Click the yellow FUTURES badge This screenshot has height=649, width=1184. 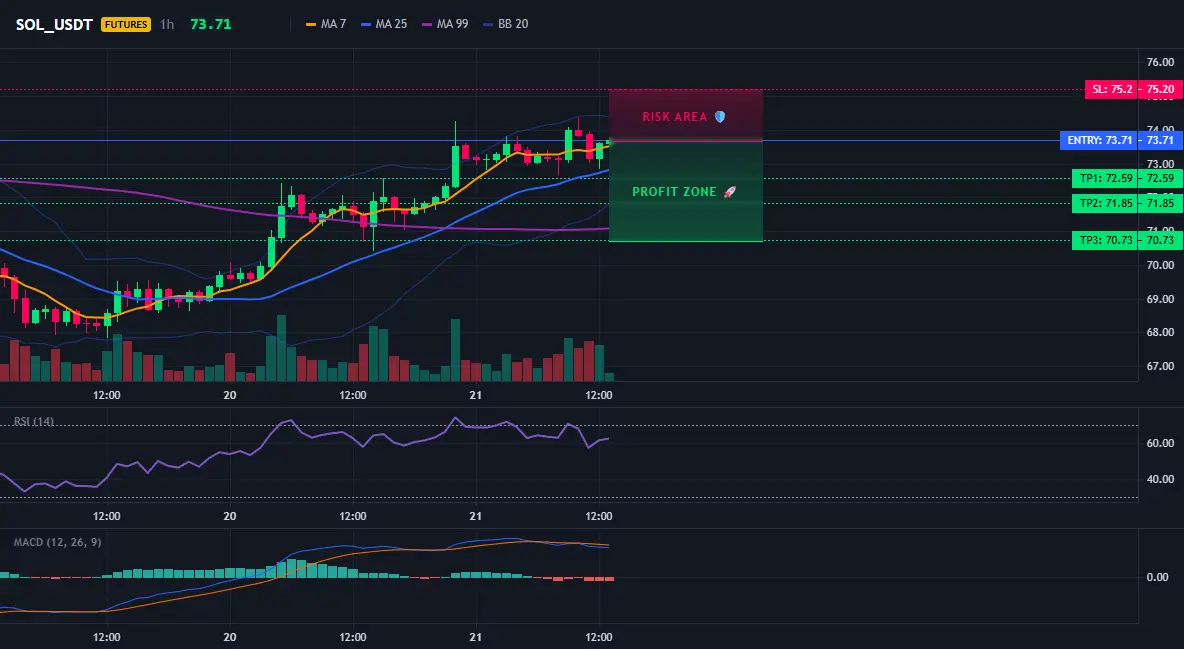click(126, 24)
